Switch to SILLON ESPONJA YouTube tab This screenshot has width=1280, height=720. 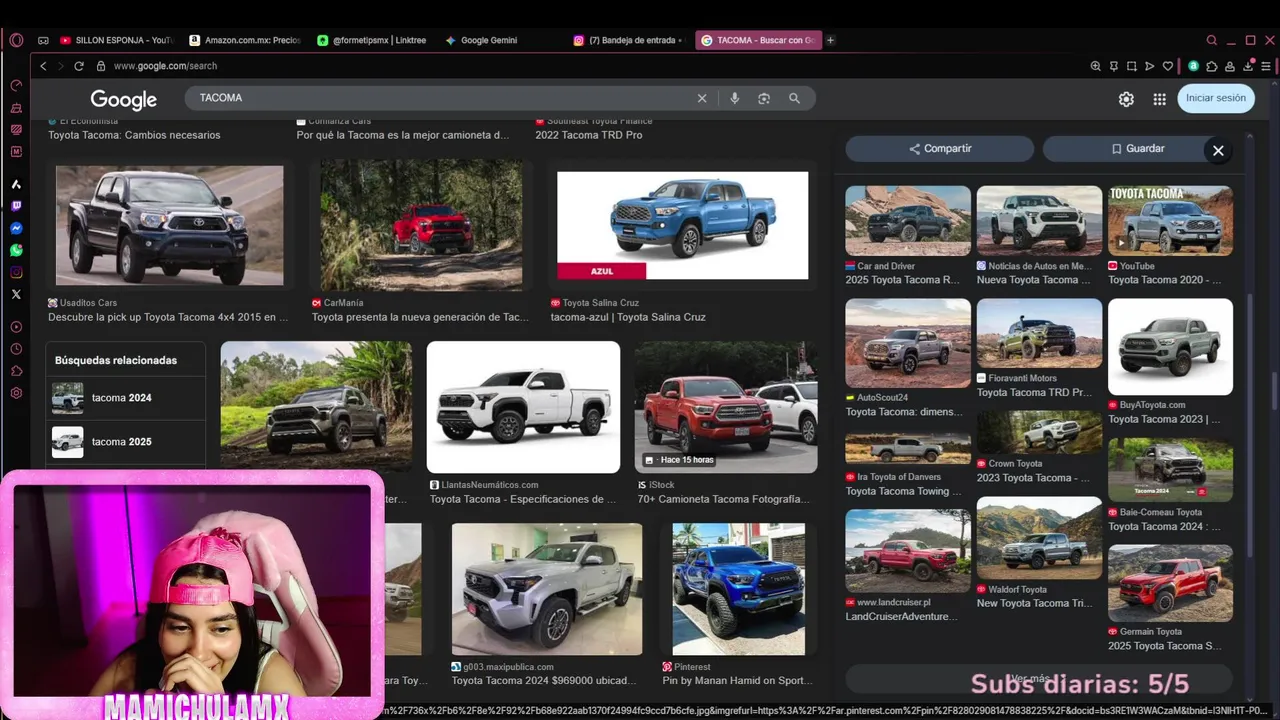(x=117, y=40)
